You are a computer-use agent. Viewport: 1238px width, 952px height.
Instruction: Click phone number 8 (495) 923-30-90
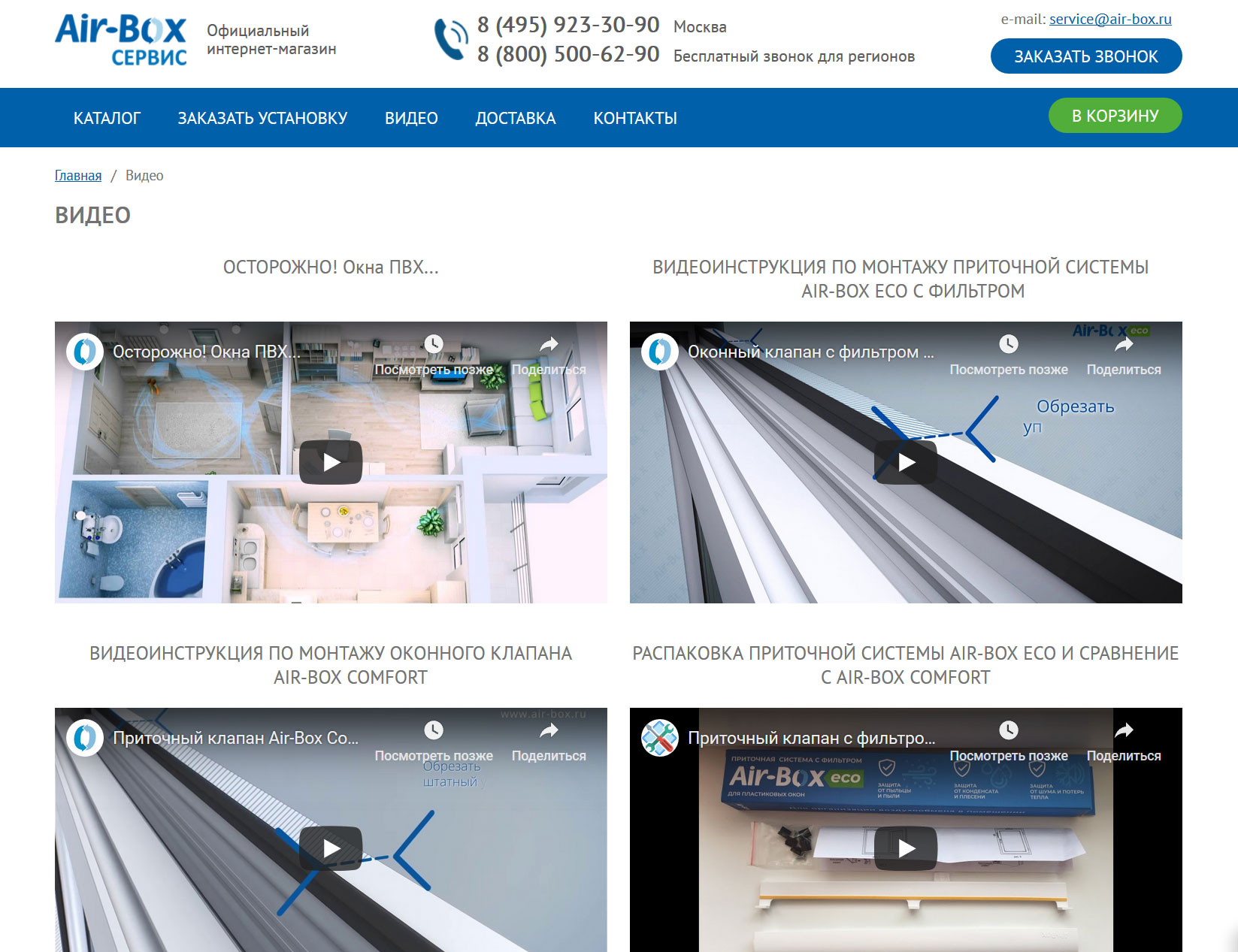[568, 25]
